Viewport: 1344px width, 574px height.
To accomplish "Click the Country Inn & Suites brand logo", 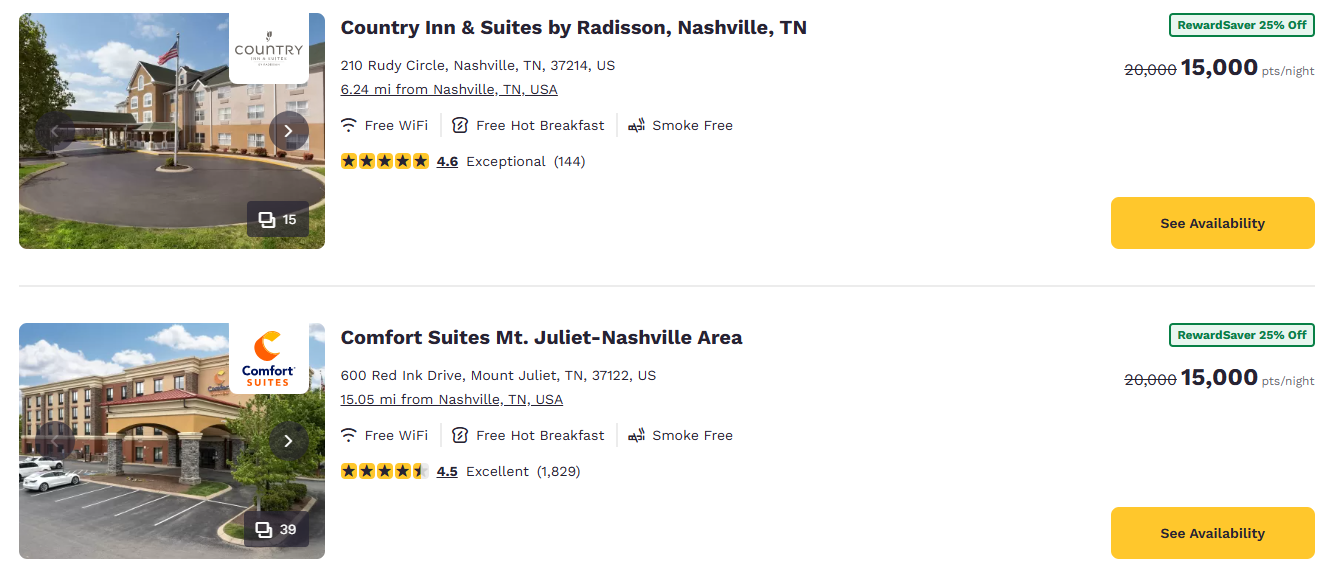I will pos(268,48).
